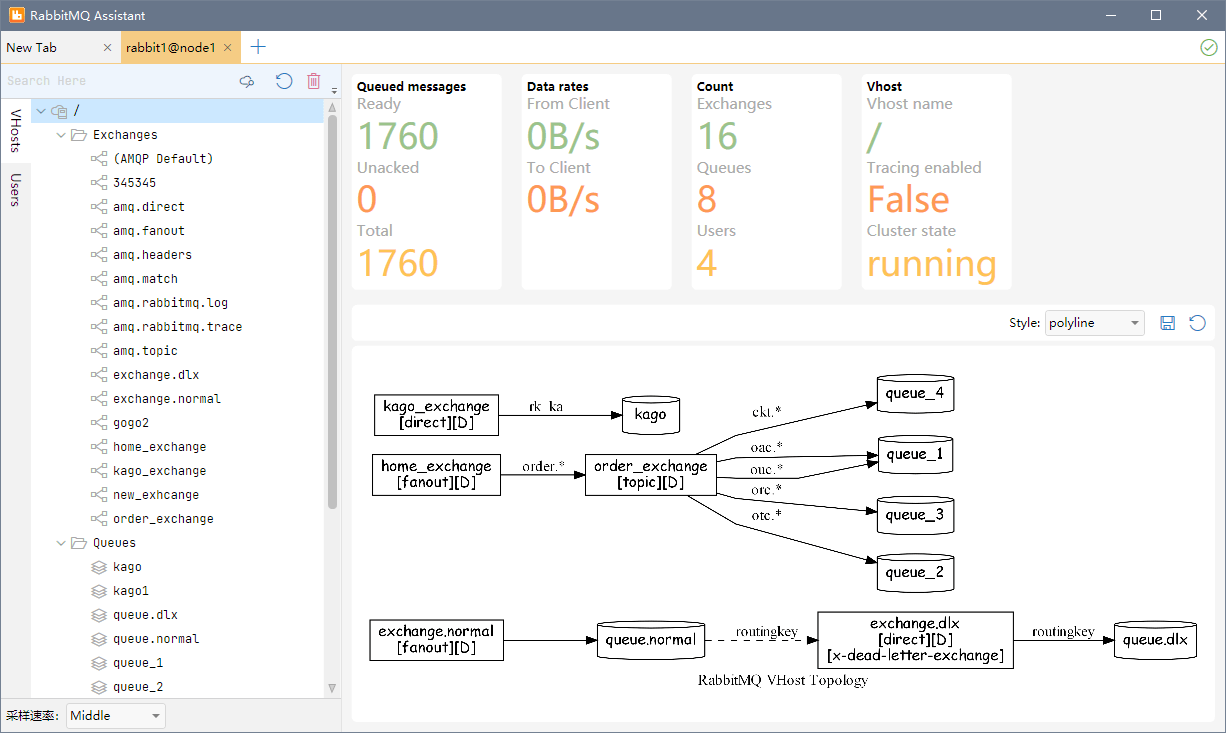Click the order_exchange topology node
The image size is (1226, 733).
pyautogui.click(x=650, y=474)
